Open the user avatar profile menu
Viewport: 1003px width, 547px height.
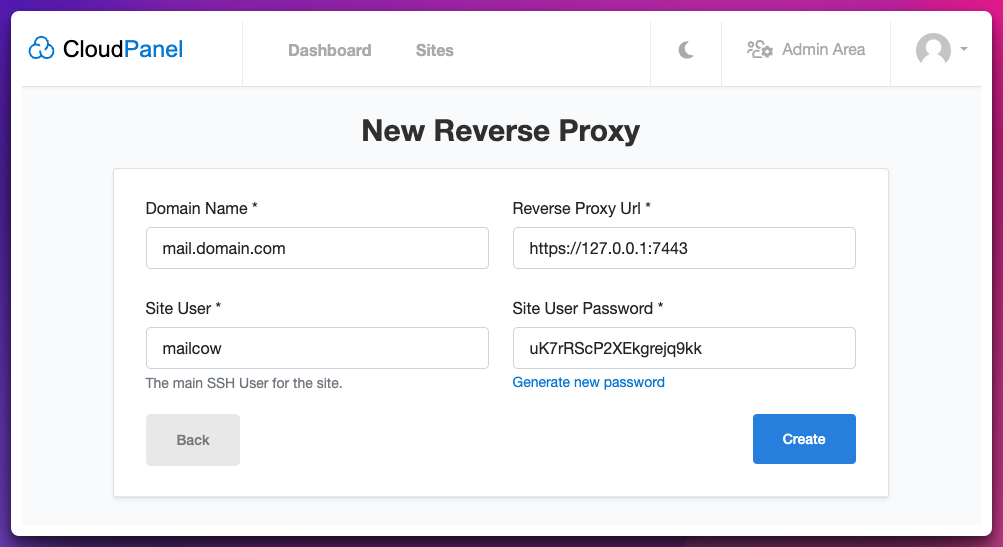[933, 50]
